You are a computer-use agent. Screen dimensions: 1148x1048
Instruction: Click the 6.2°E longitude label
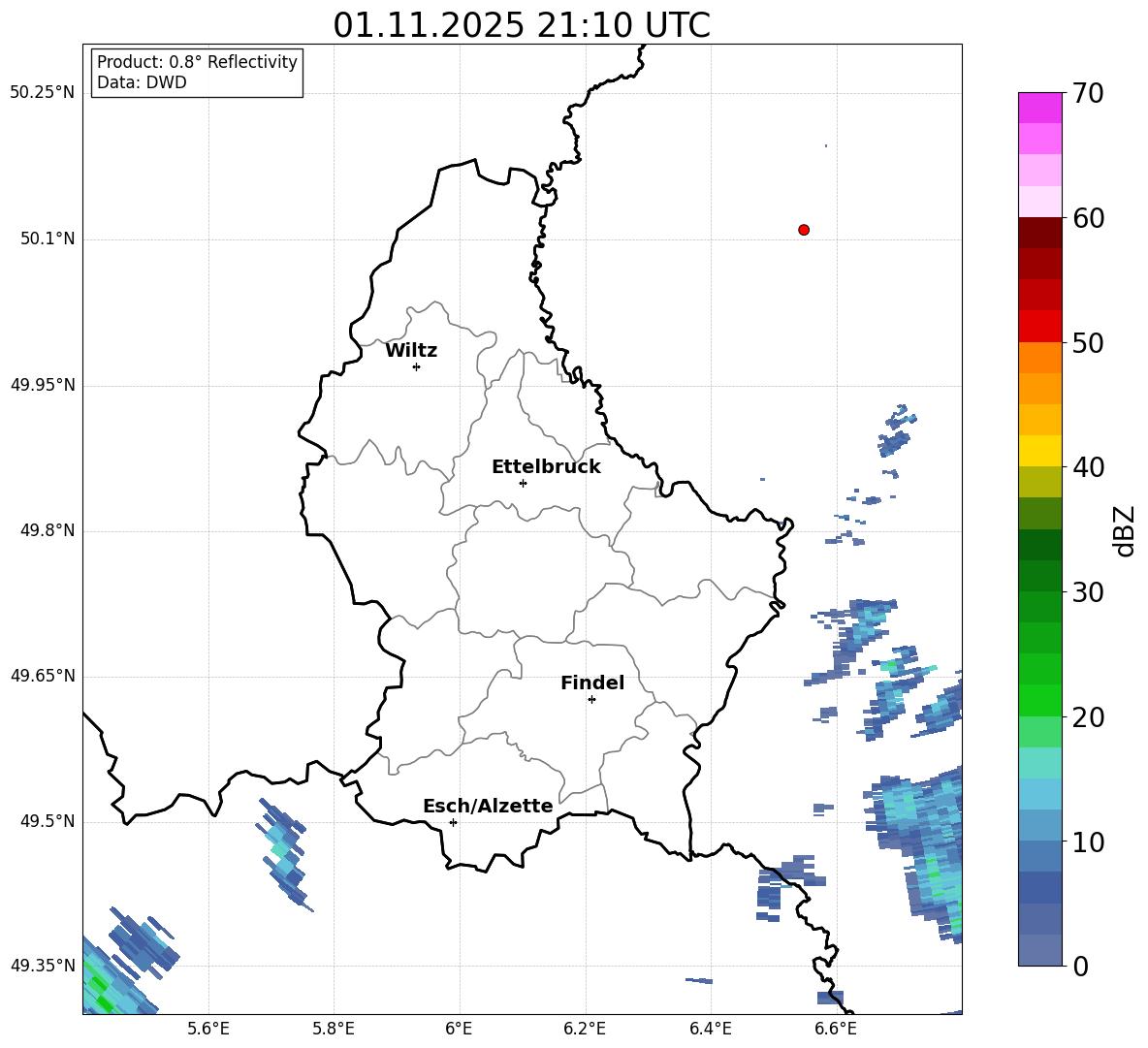tap(585, 1029)
